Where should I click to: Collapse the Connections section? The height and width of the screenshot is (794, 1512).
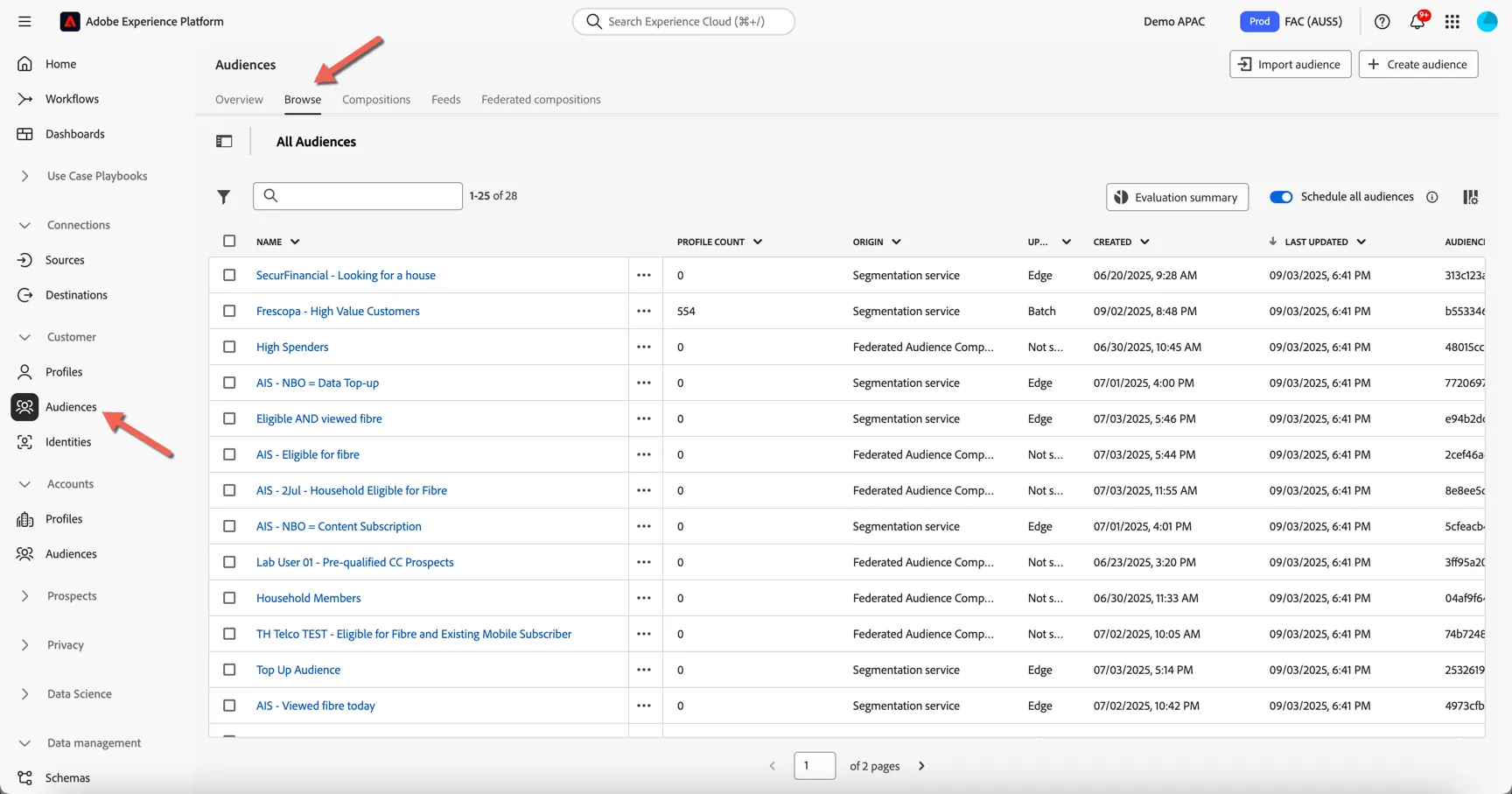click(x=24, y=225)
